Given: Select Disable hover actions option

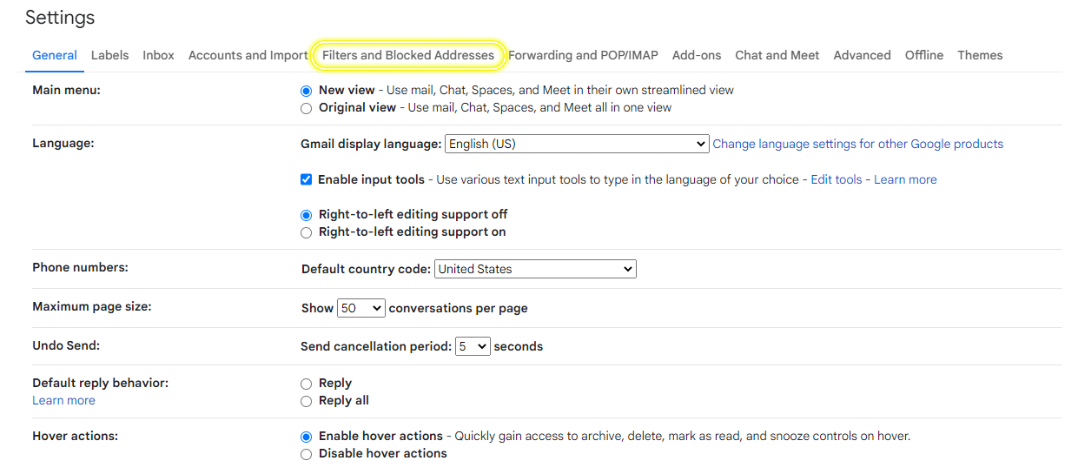Looking at the screenshot, I should 306,454.
